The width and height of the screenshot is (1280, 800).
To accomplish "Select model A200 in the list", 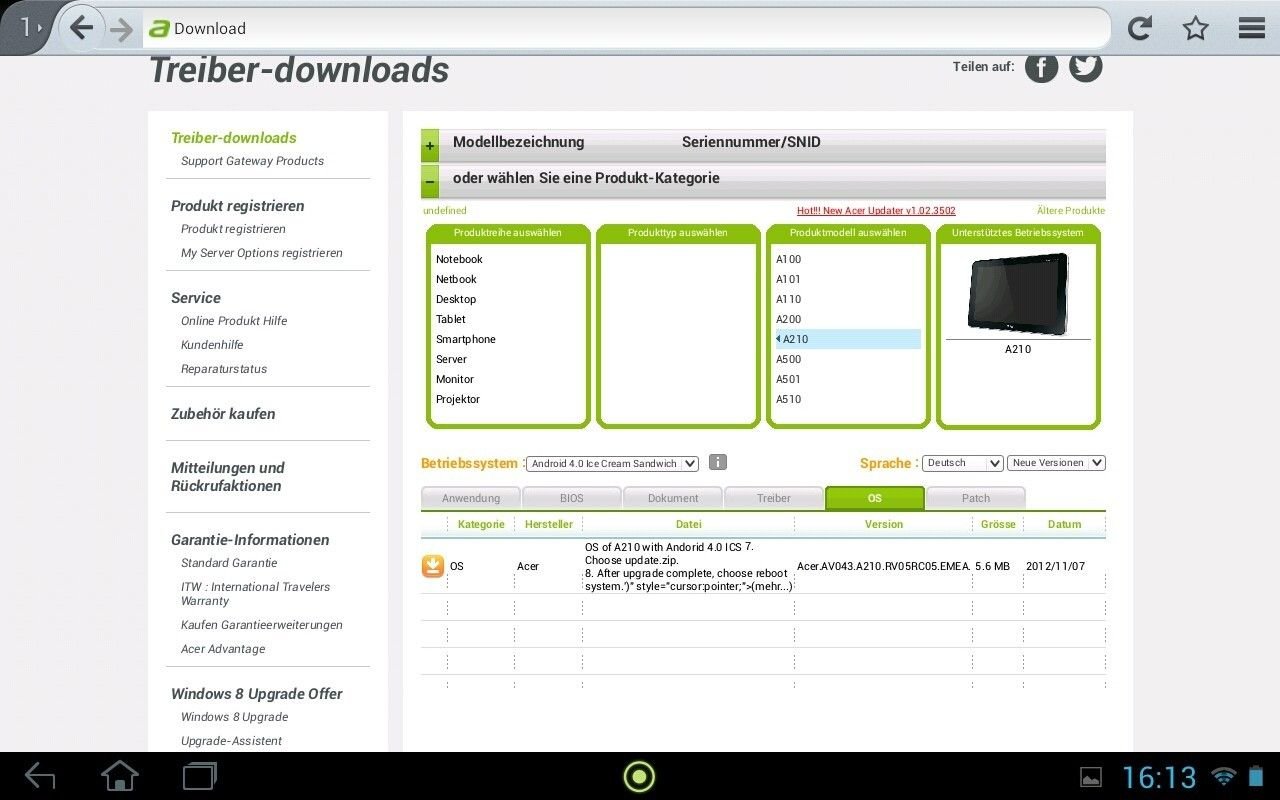I will pyautogui.click(x=788, y=319).
